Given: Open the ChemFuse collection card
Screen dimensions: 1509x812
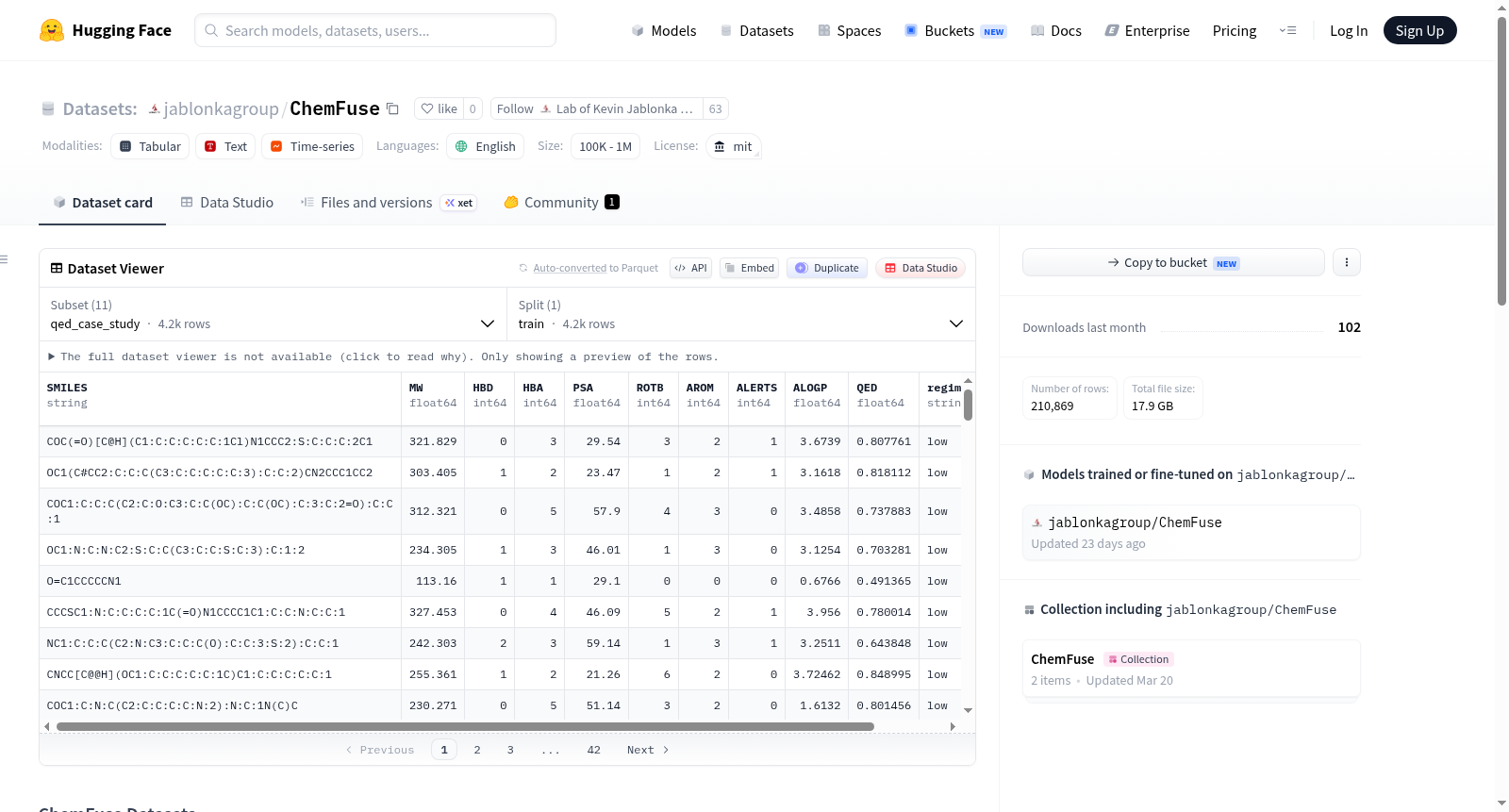Looking at the screenshot, I should (1191, 669).
